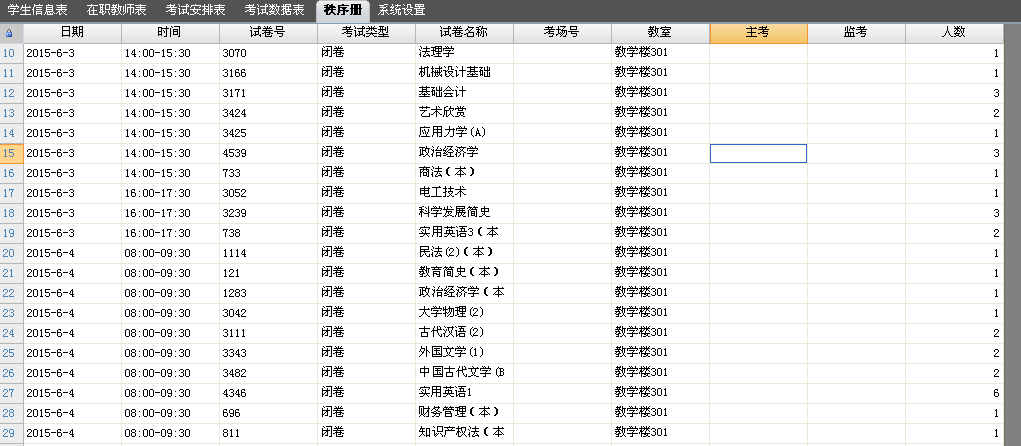Click 民法(2)(本) exam name cell
This screenshot has height=446, width=1021.
coord(464,253)
